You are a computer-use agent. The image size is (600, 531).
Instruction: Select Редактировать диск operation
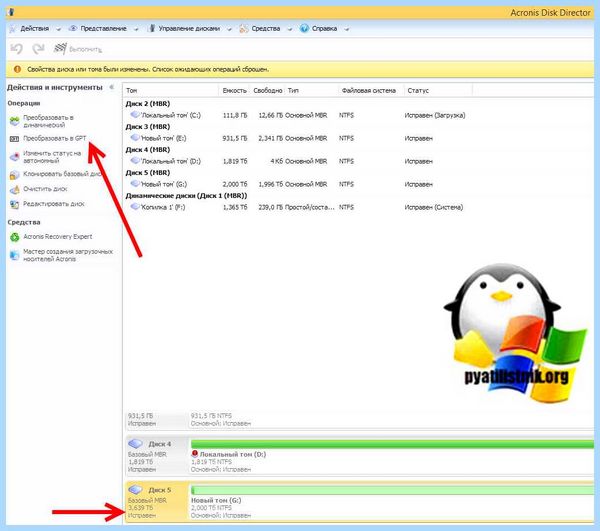[54, 204]
